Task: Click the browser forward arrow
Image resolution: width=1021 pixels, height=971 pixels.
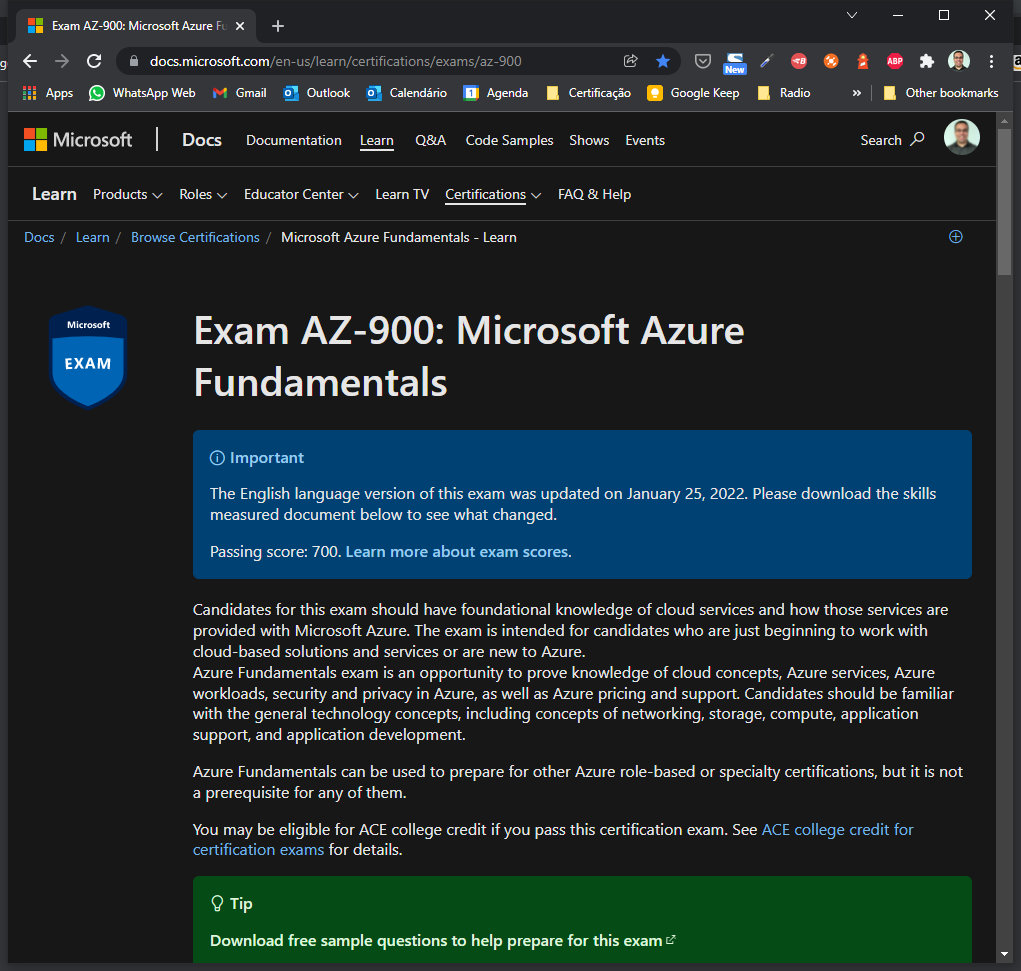Action: (62, 61)
